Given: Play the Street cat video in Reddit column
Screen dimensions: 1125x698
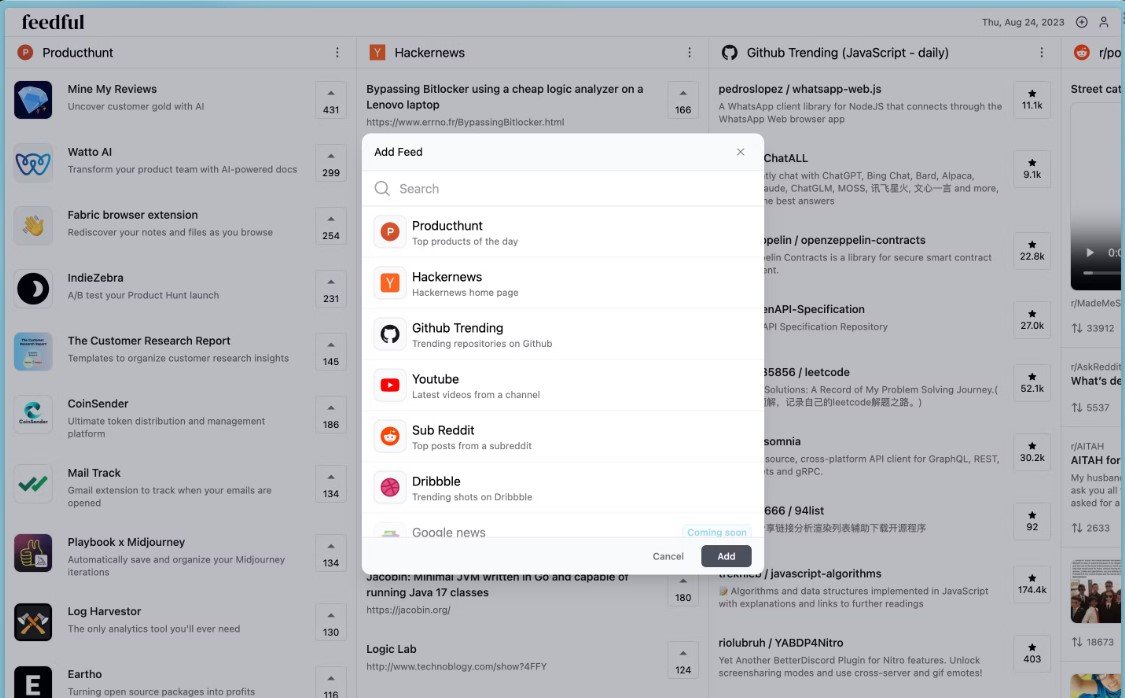Looking at the screenshot, I should click(1090, 253).
